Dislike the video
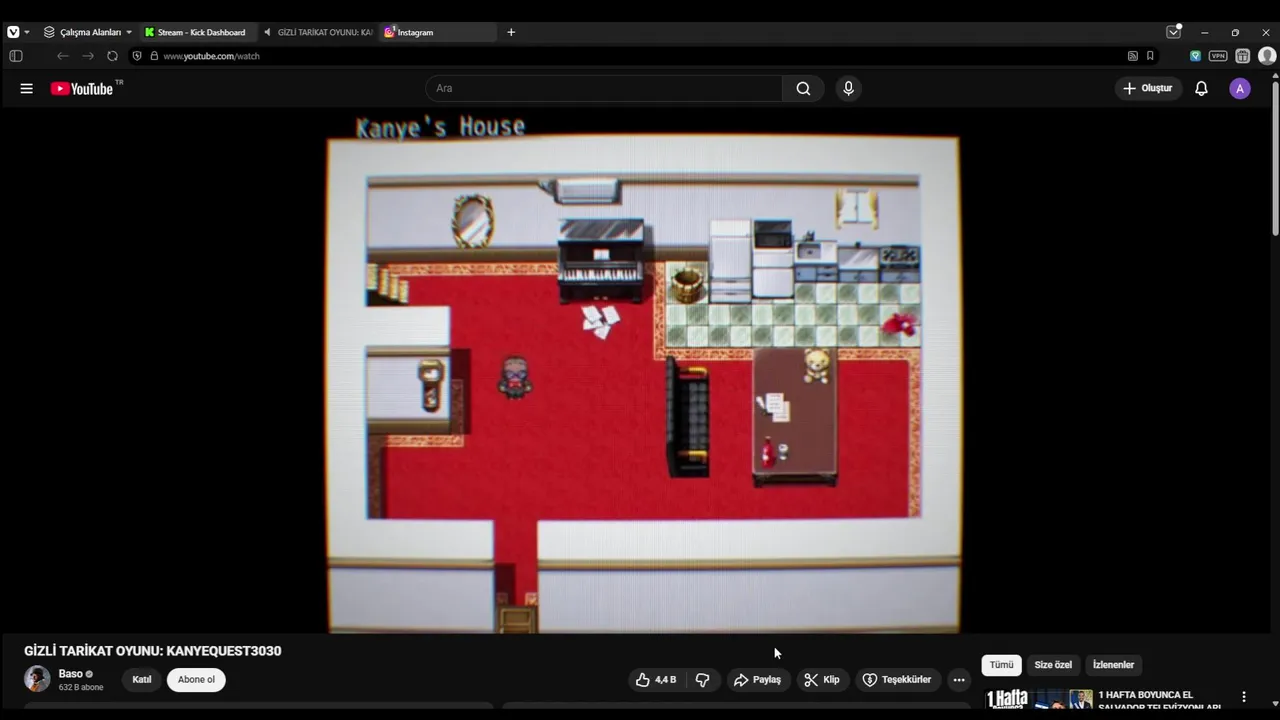This screenshot has width=1280, height=720. click(x=703, y=680)
